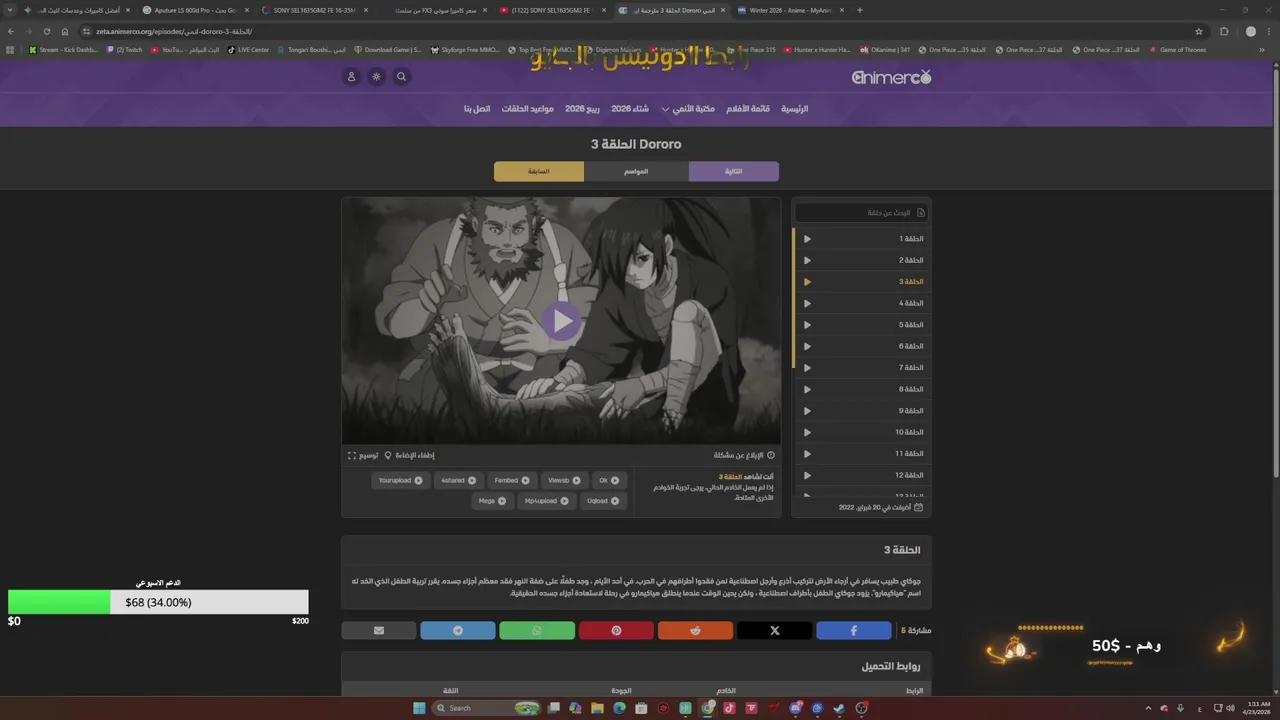Image resolution: width=1280 pixels, height=720 pixels.
Task: Share the episode on Telegram
Action: click(458, 631)
